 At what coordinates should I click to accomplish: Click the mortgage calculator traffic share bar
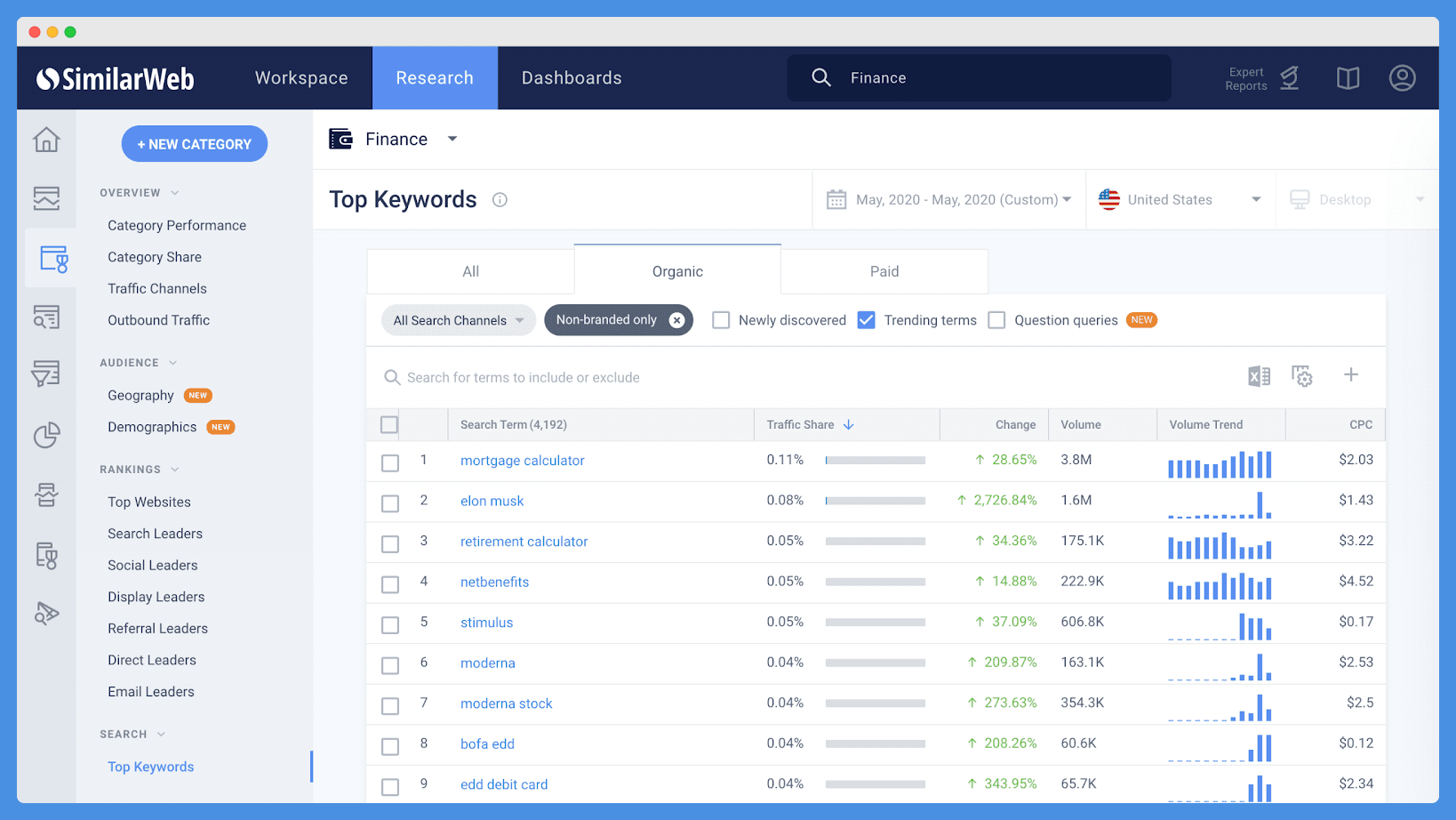876,461
